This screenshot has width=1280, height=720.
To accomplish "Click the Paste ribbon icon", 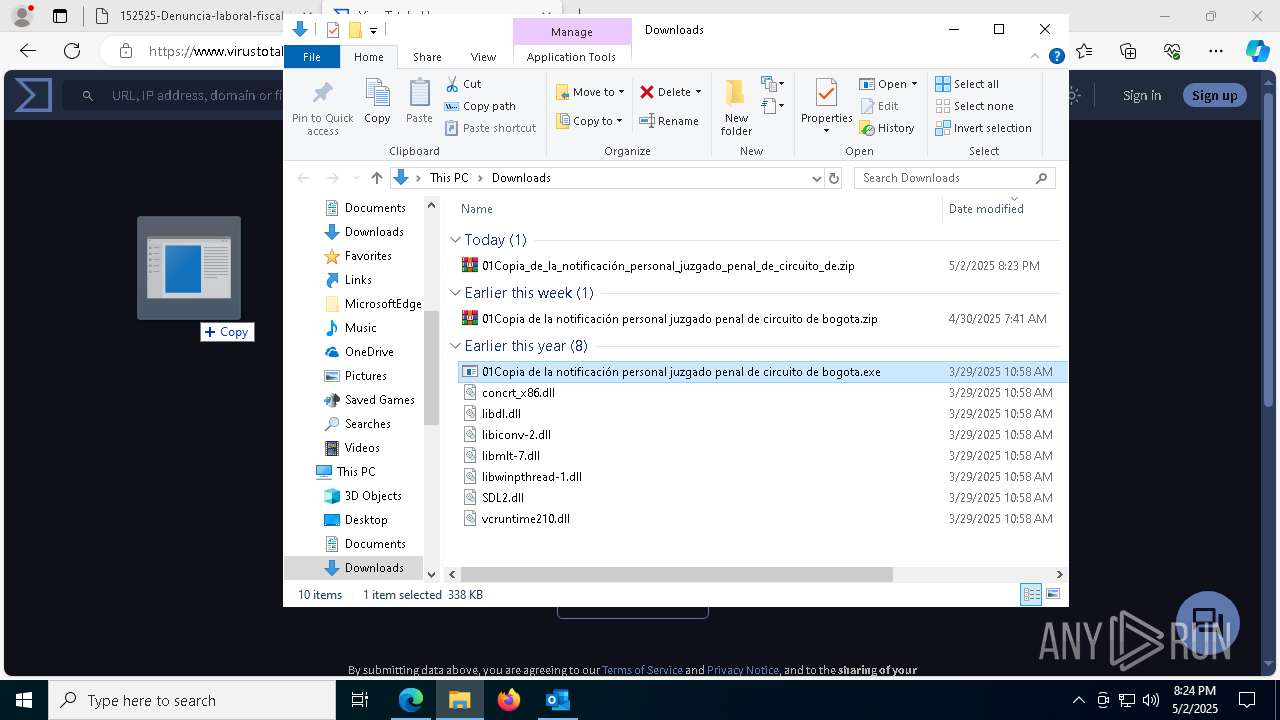I will [x=419, y=94].
